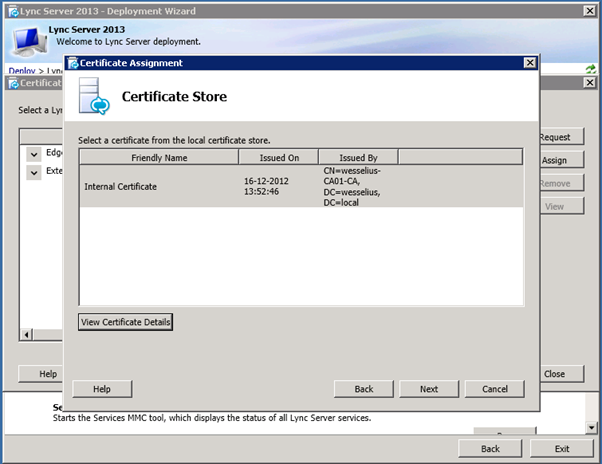Screen dimensions: 602x464
Task: Click the Certificate Assignment title bar icon
Action: pos(73,63)
